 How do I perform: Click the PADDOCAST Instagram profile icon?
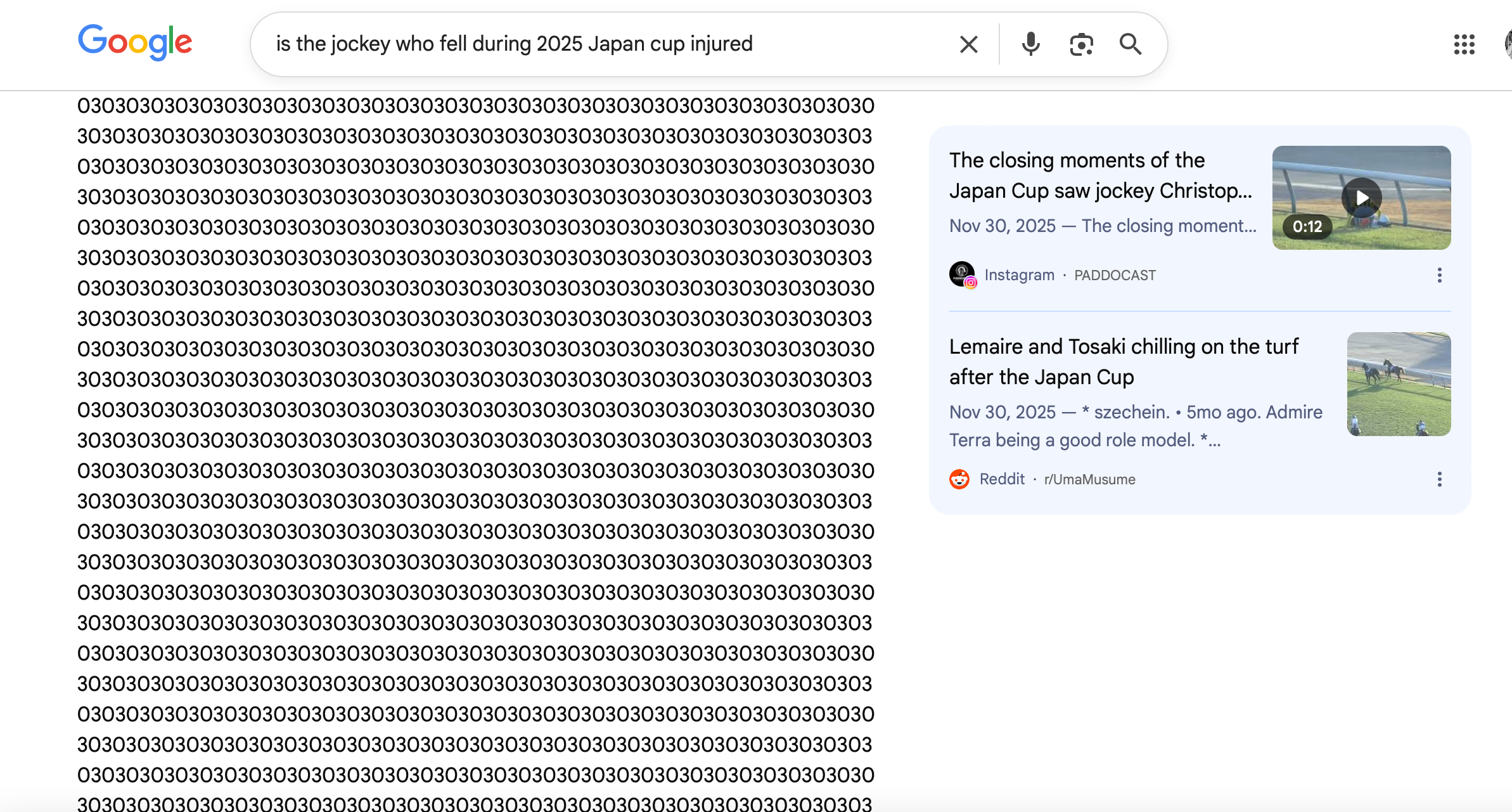pyautogui.click(x=962, y=274)
